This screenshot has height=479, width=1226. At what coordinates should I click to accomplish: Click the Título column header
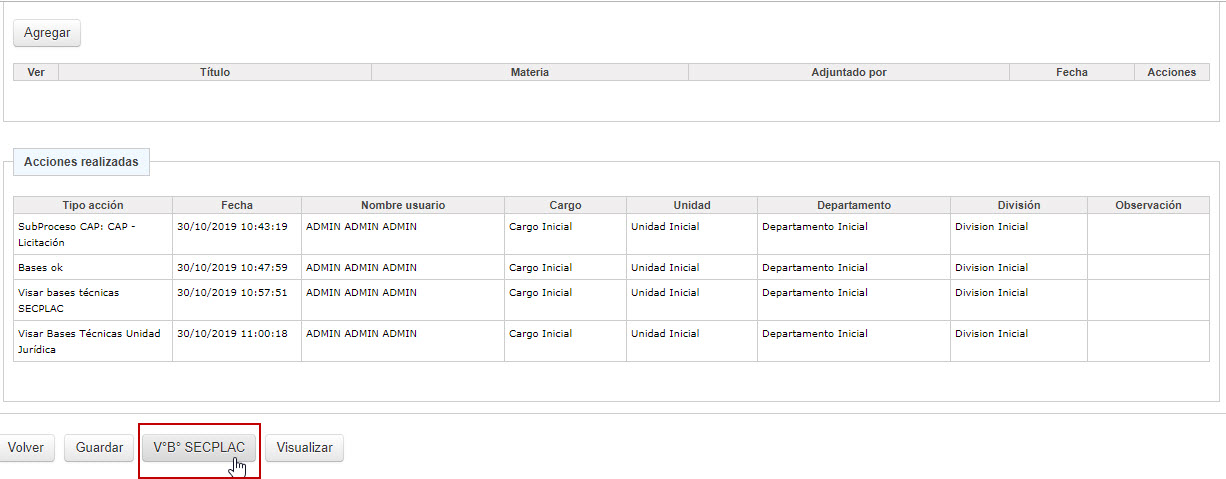click(x=215, y=72)
